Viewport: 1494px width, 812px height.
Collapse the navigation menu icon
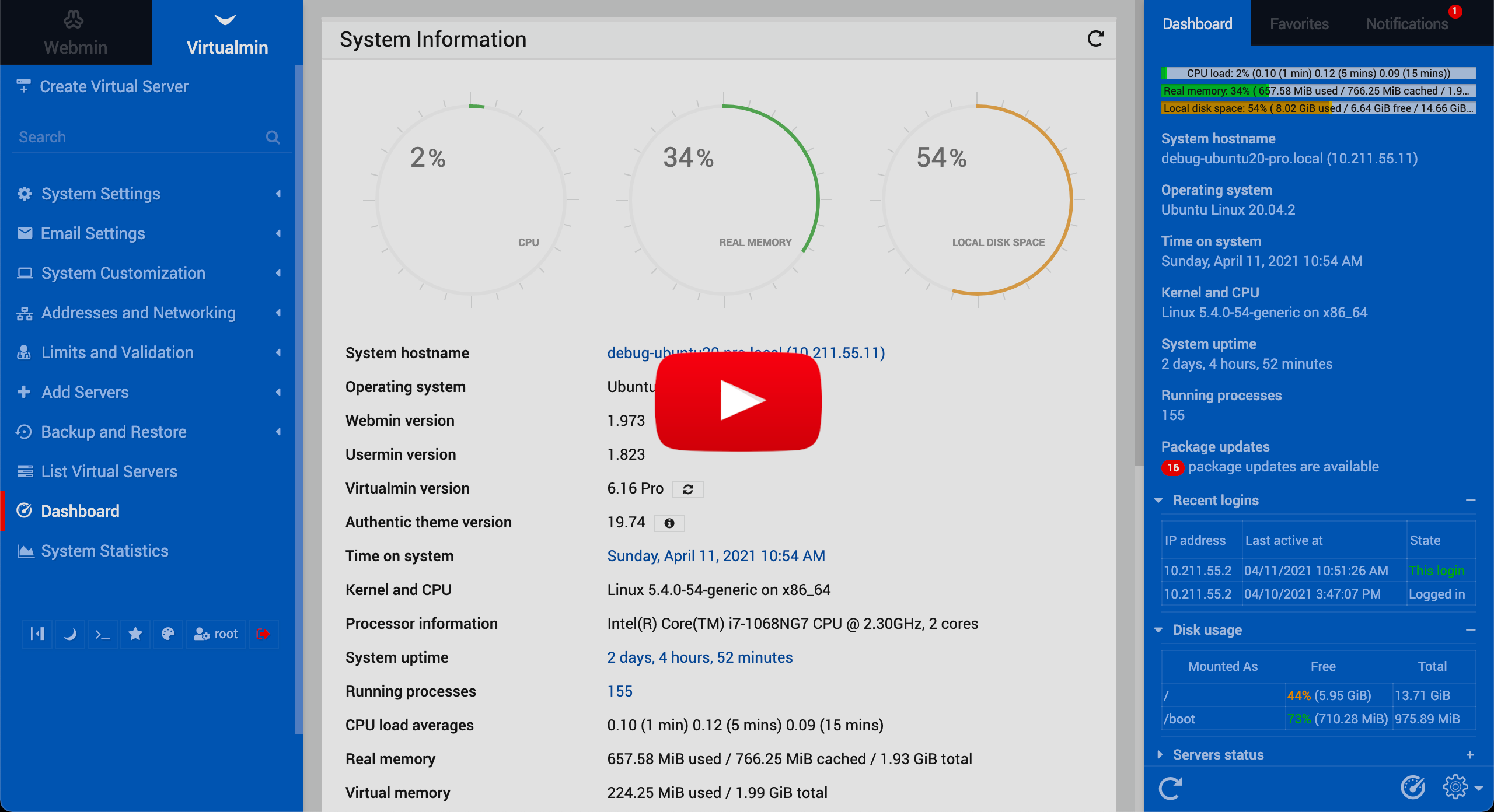[x=37, y=634]
